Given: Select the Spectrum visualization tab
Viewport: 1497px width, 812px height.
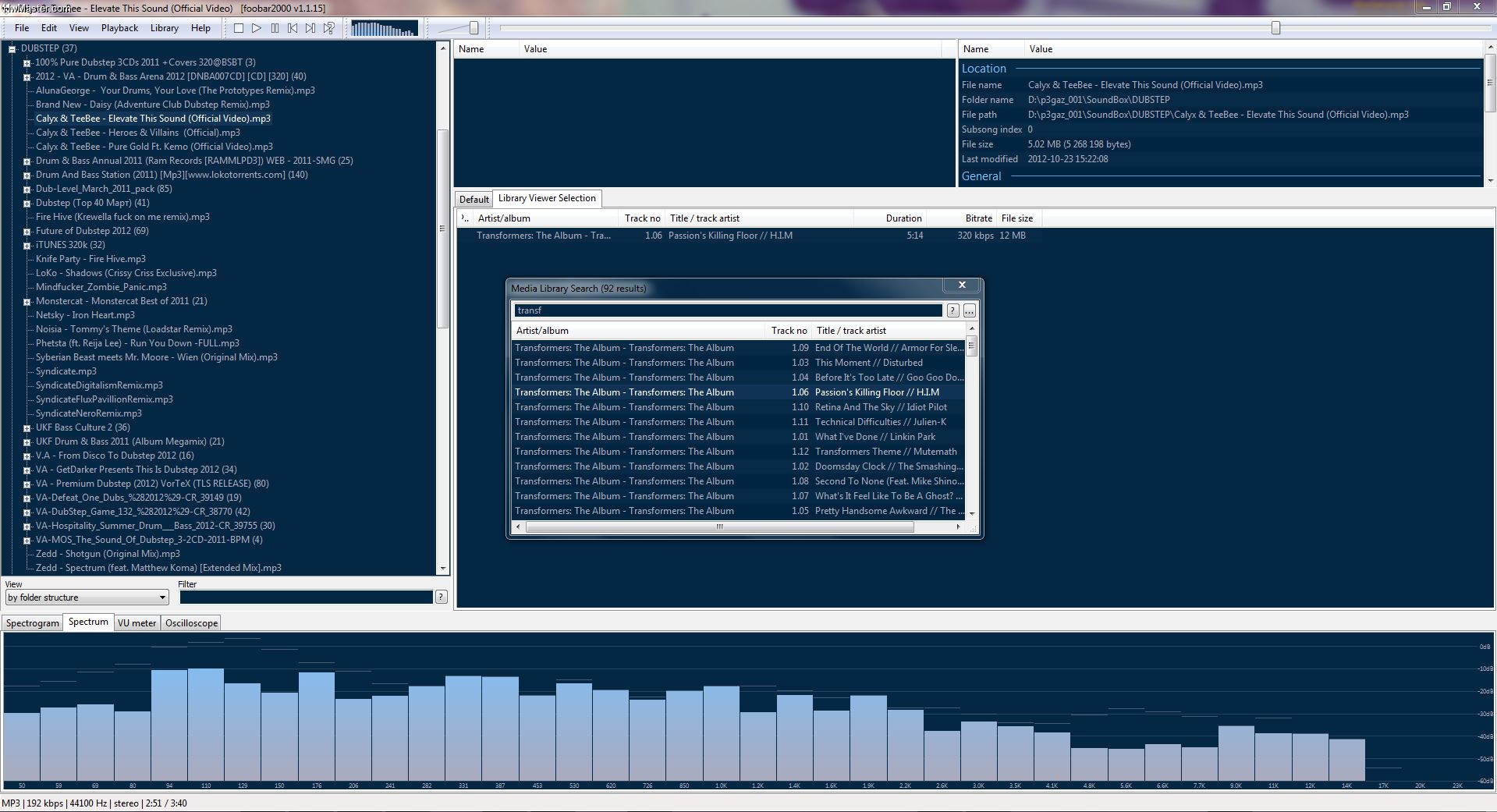Looking at the screenshot, I should 88,622.
